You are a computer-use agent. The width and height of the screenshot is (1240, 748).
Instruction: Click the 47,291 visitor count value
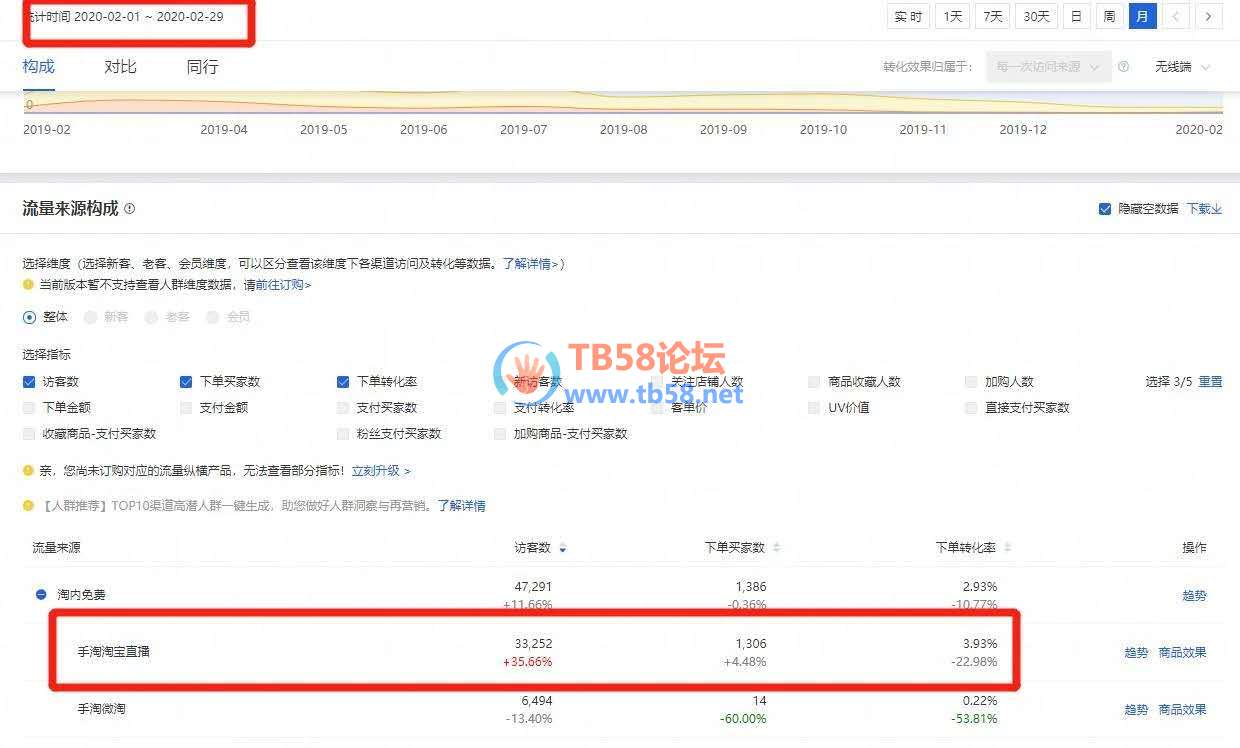[x=533, y=587]
